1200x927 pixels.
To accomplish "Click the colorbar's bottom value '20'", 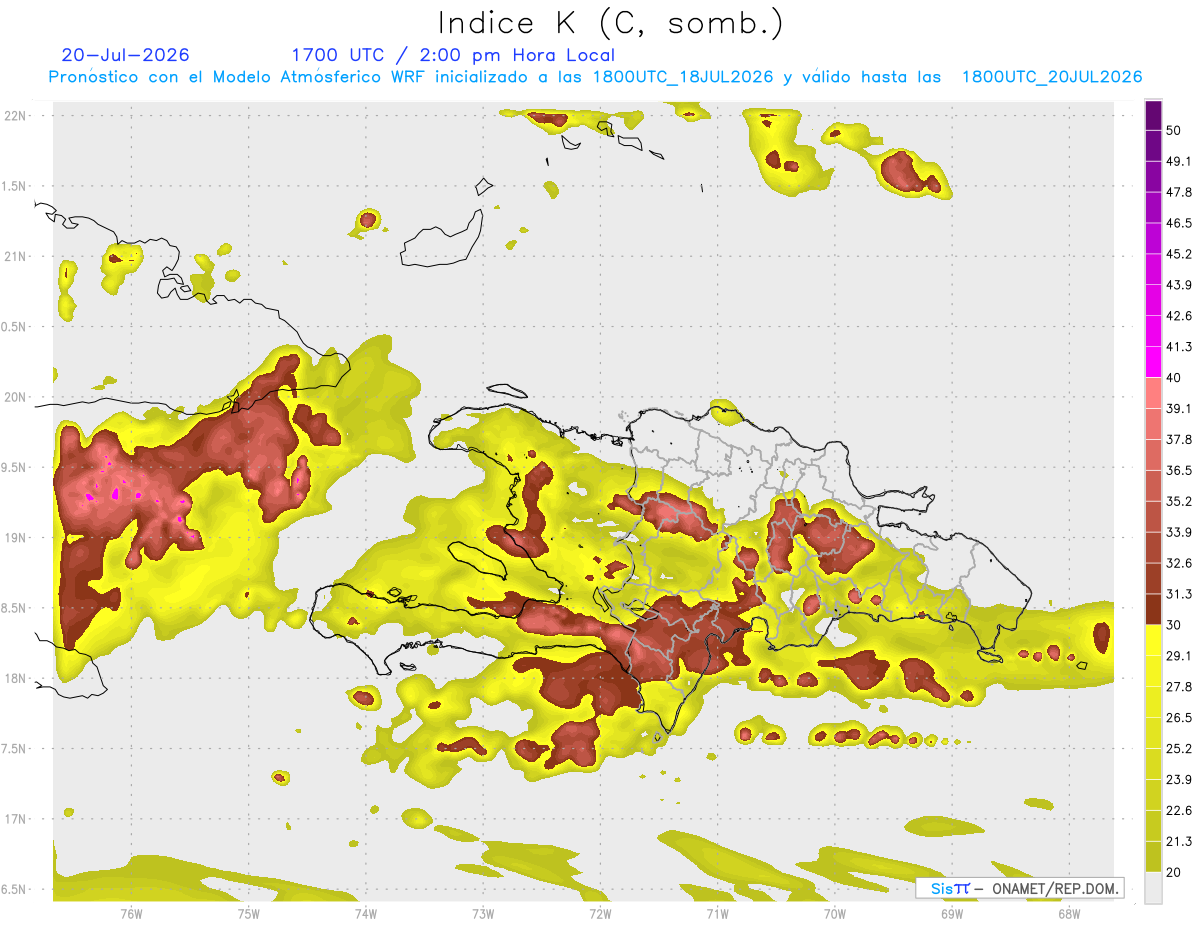I will pyautogui.click(x=1174, y=872).
